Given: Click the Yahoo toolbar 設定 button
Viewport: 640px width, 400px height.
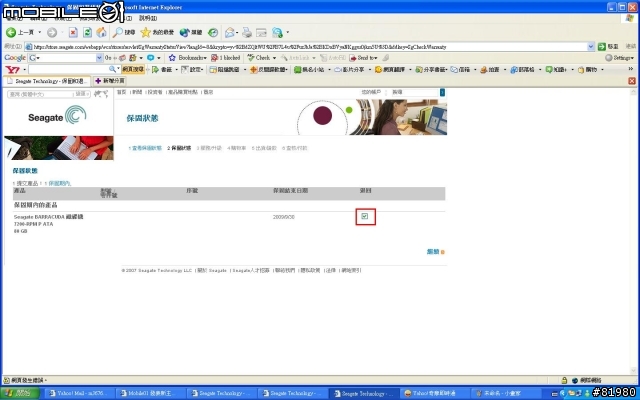Looking at the screenshot, I should point(192,70).
